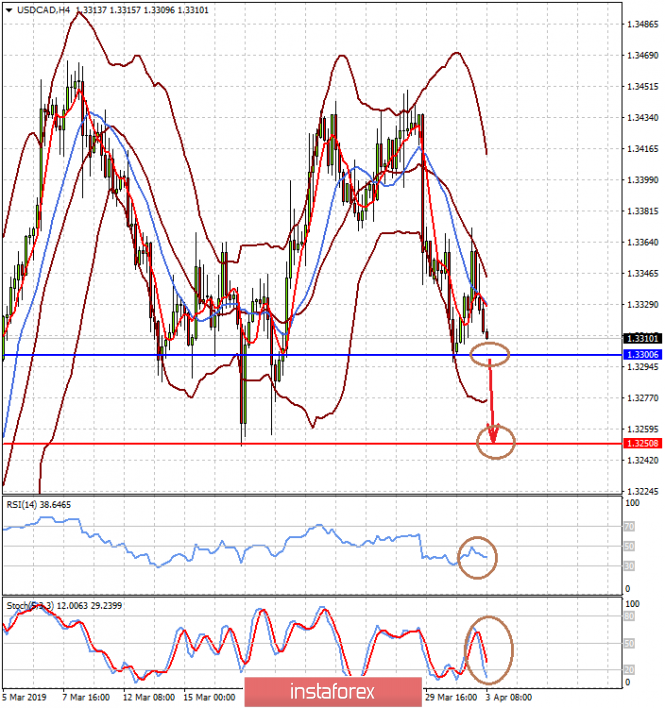665x708 pixels.
Task: Click the triangle before USDCAD,H4 title
Action: coord(8,9)
